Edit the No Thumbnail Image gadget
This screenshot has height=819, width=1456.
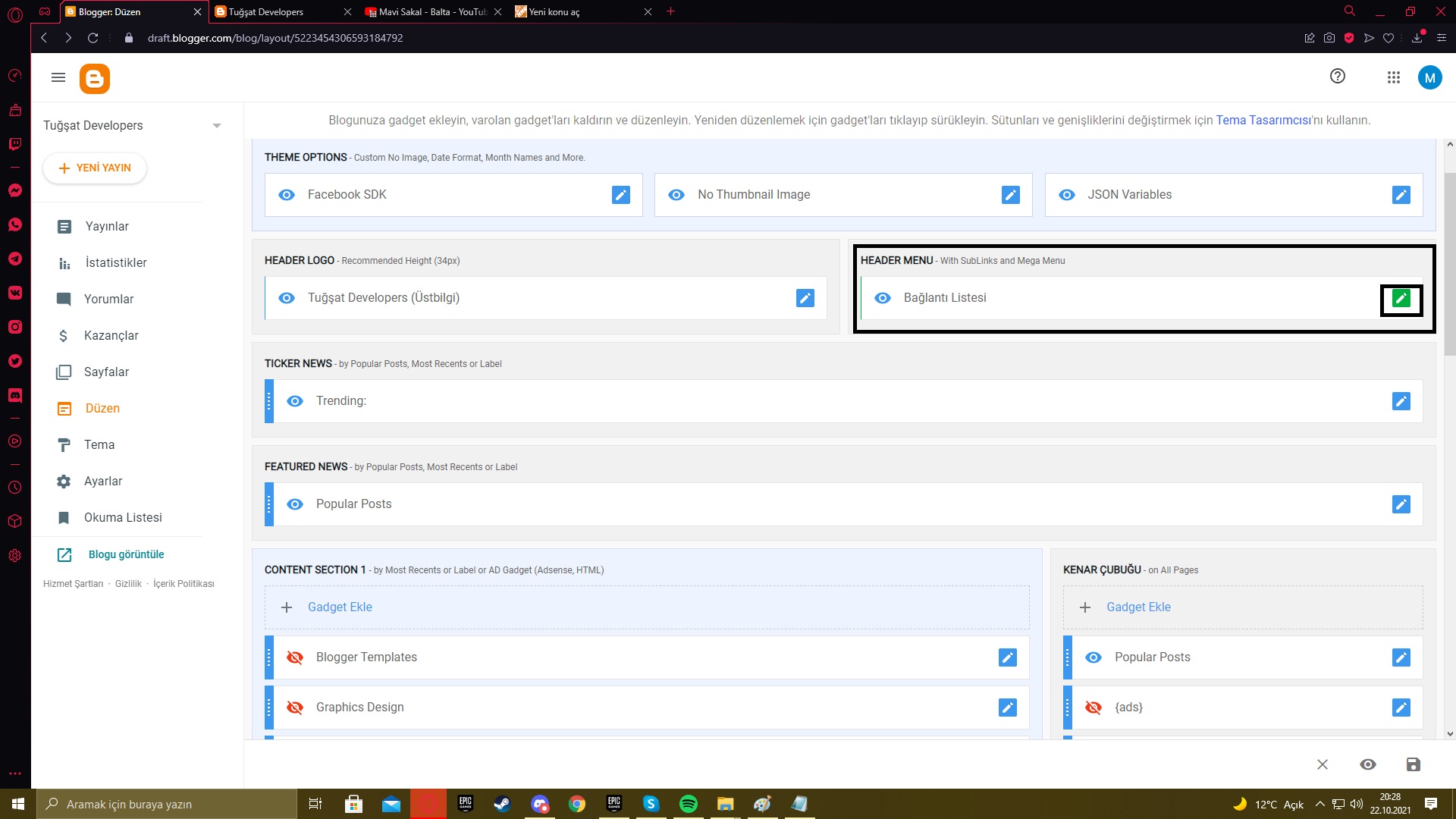pyautogui.click(x=1011, y=195)
